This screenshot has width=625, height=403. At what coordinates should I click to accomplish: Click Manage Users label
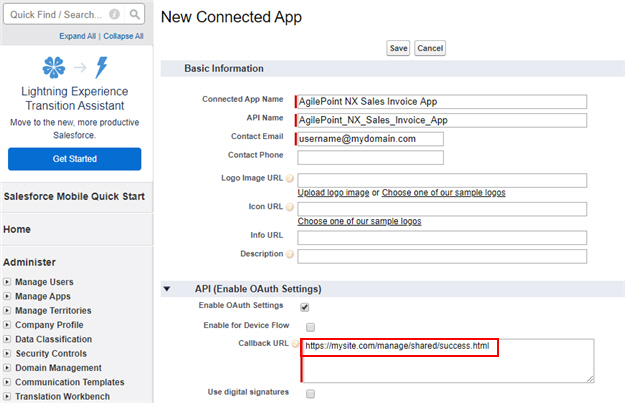(x=44, y=282)
